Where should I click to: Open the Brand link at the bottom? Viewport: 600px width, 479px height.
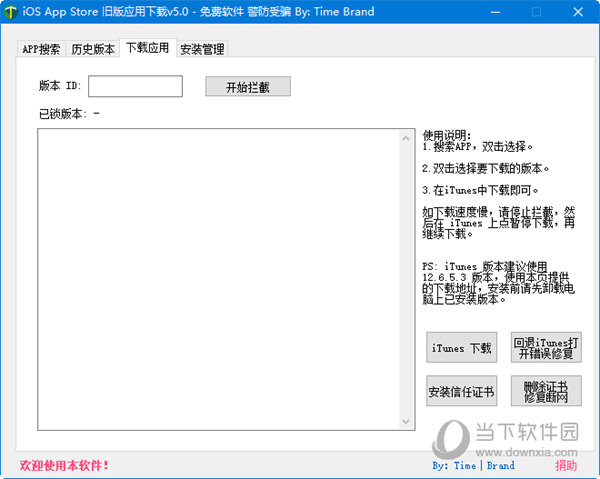coord(501,466)
